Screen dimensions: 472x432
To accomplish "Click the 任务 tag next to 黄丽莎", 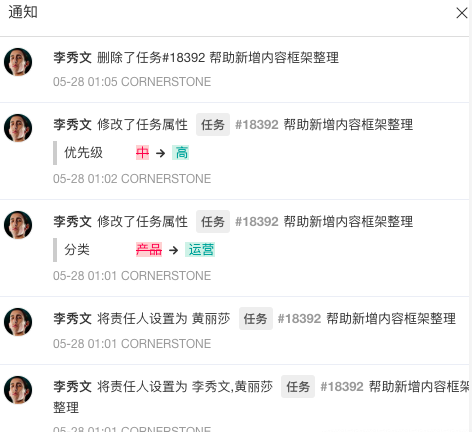I will tap(256, 319).
